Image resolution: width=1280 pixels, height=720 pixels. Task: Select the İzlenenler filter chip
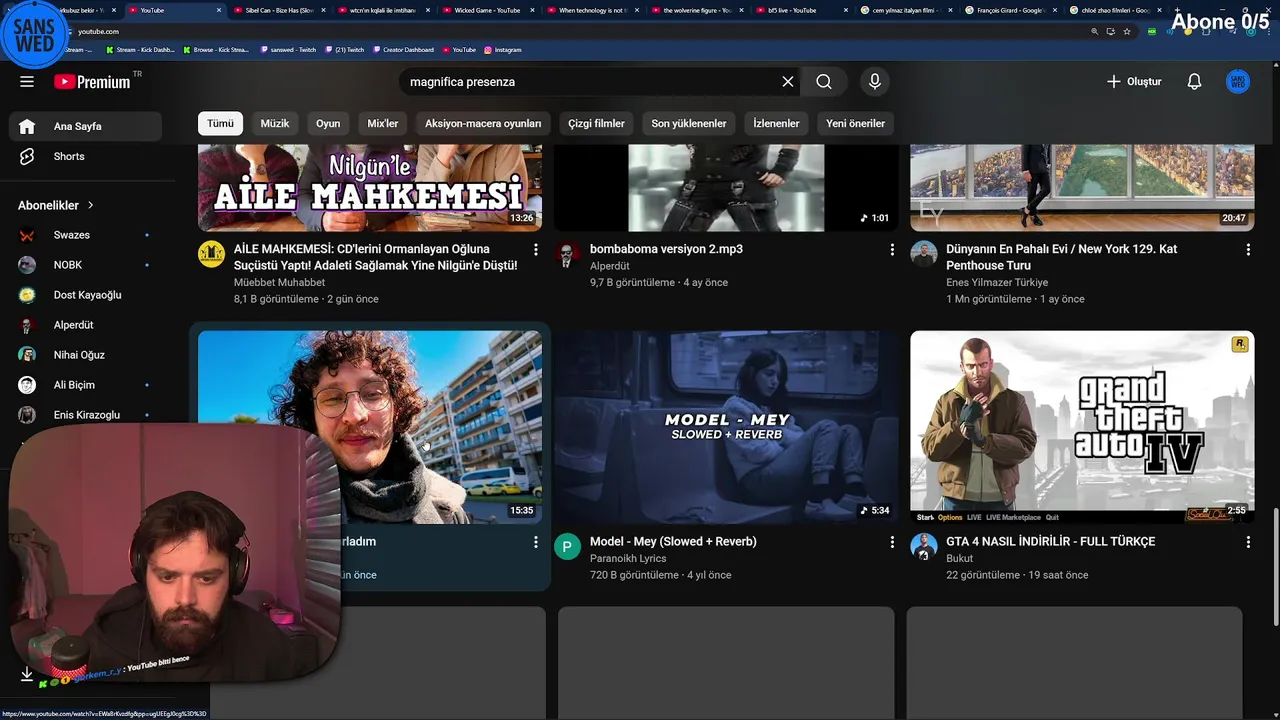[776, 123]
